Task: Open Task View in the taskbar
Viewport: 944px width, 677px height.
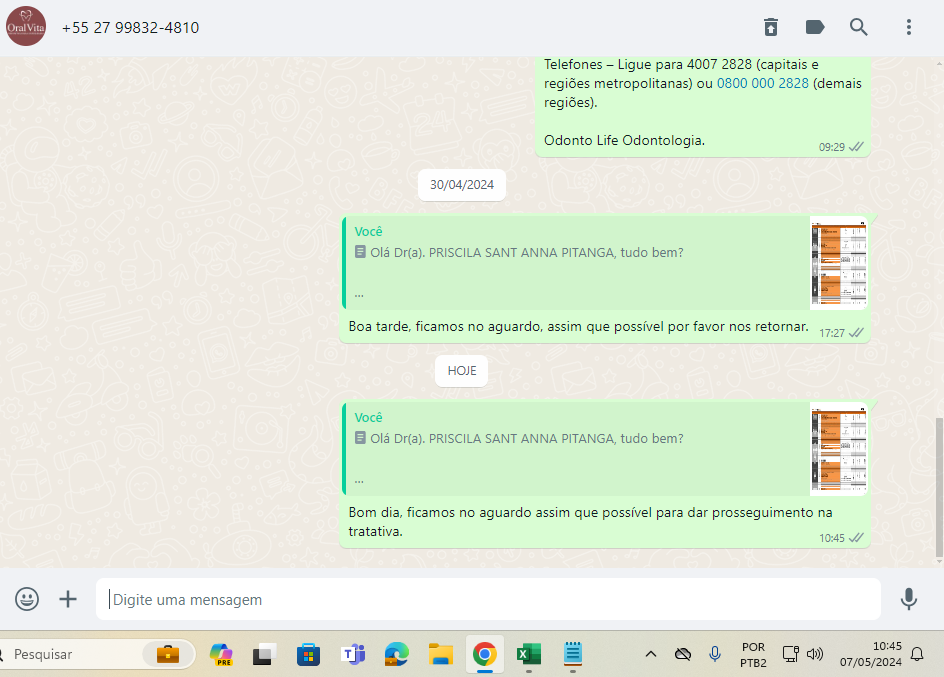Action: pos(264,654)
